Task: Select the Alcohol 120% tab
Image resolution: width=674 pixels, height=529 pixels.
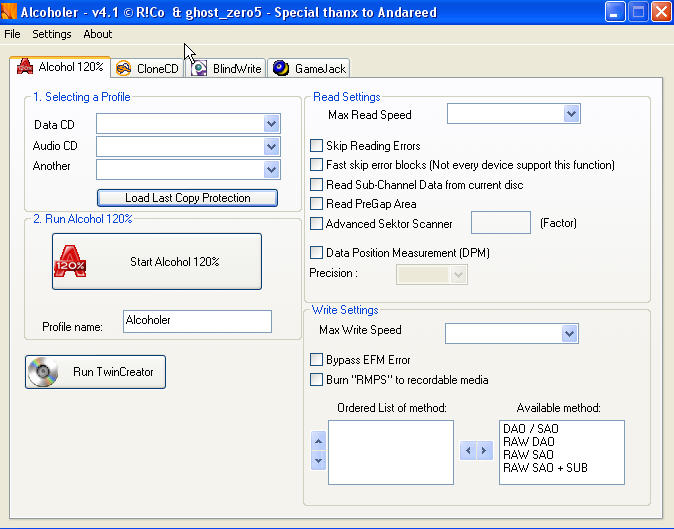Action: [x=60, y=67]
